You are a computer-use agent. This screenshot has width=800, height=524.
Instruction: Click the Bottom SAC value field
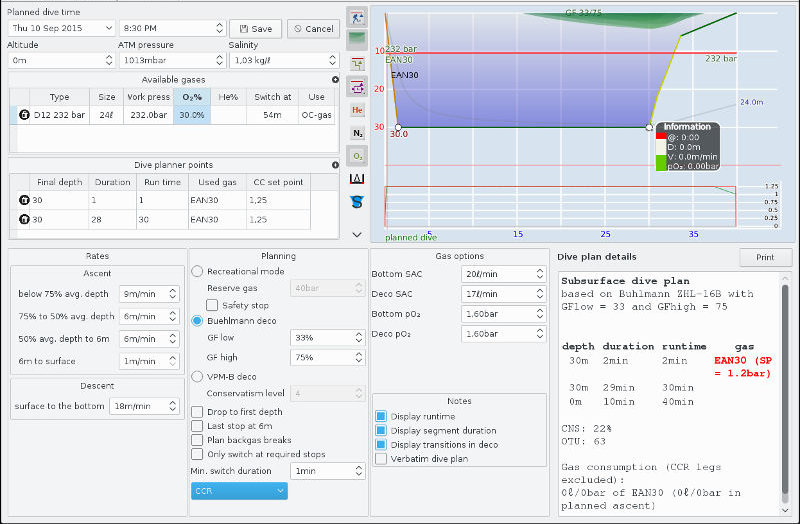pos(490,274)
